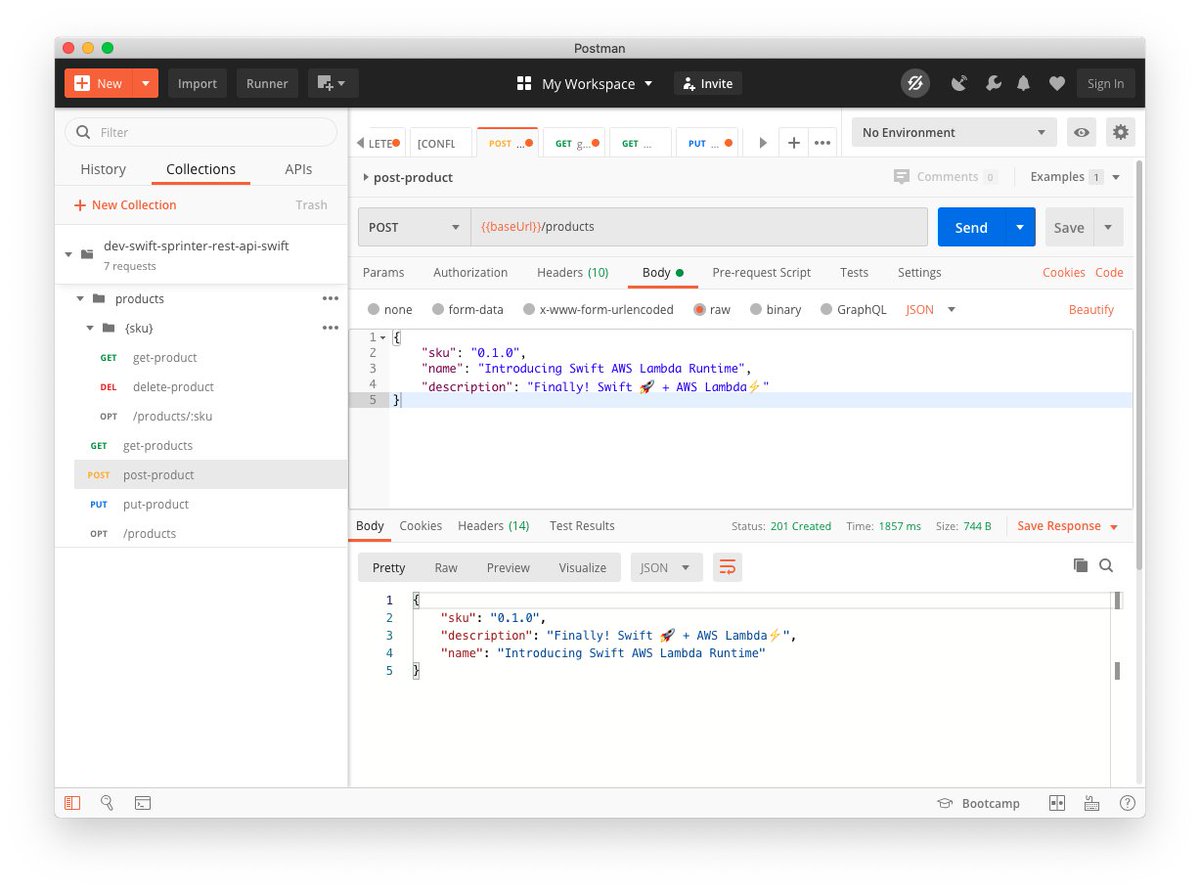Open Manage Environments gear icon
Image resolution: width=1200 pixels, height=890 pixels.
tap(1121, 132)
